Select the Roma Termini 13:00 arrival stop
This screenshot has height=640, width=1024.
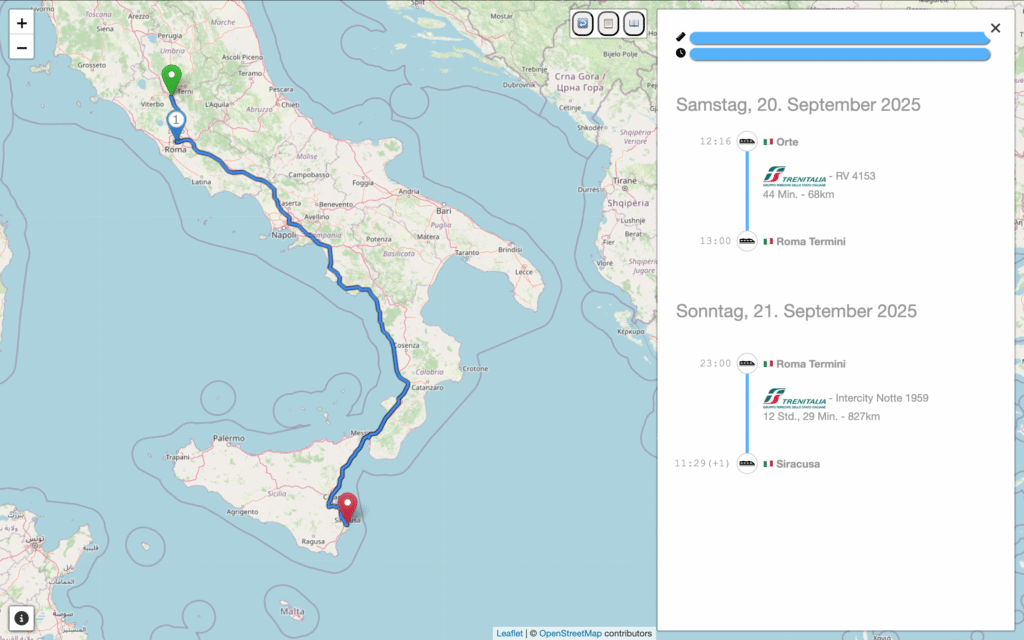tap(810, 242)
